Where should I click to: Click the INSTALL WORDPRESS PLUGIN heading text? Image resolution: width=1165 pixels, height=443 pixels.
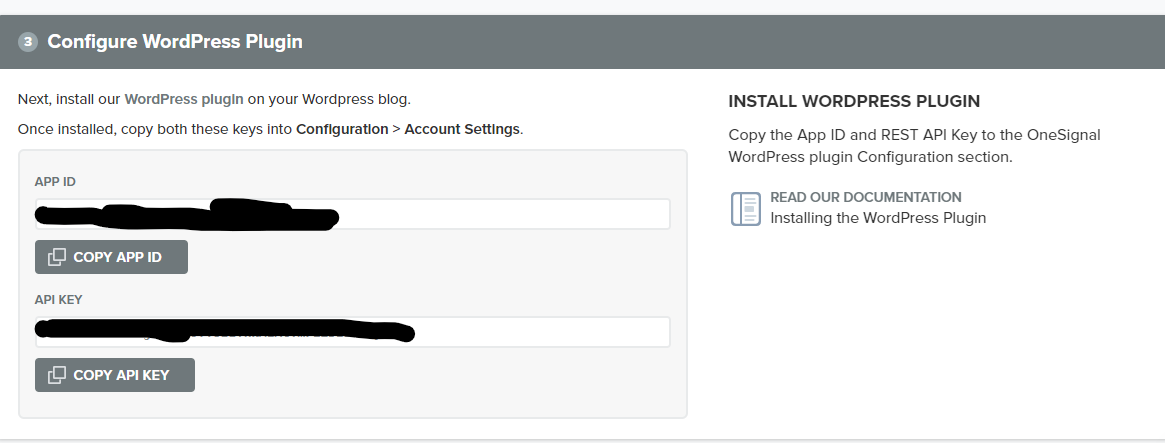point(854,101)
